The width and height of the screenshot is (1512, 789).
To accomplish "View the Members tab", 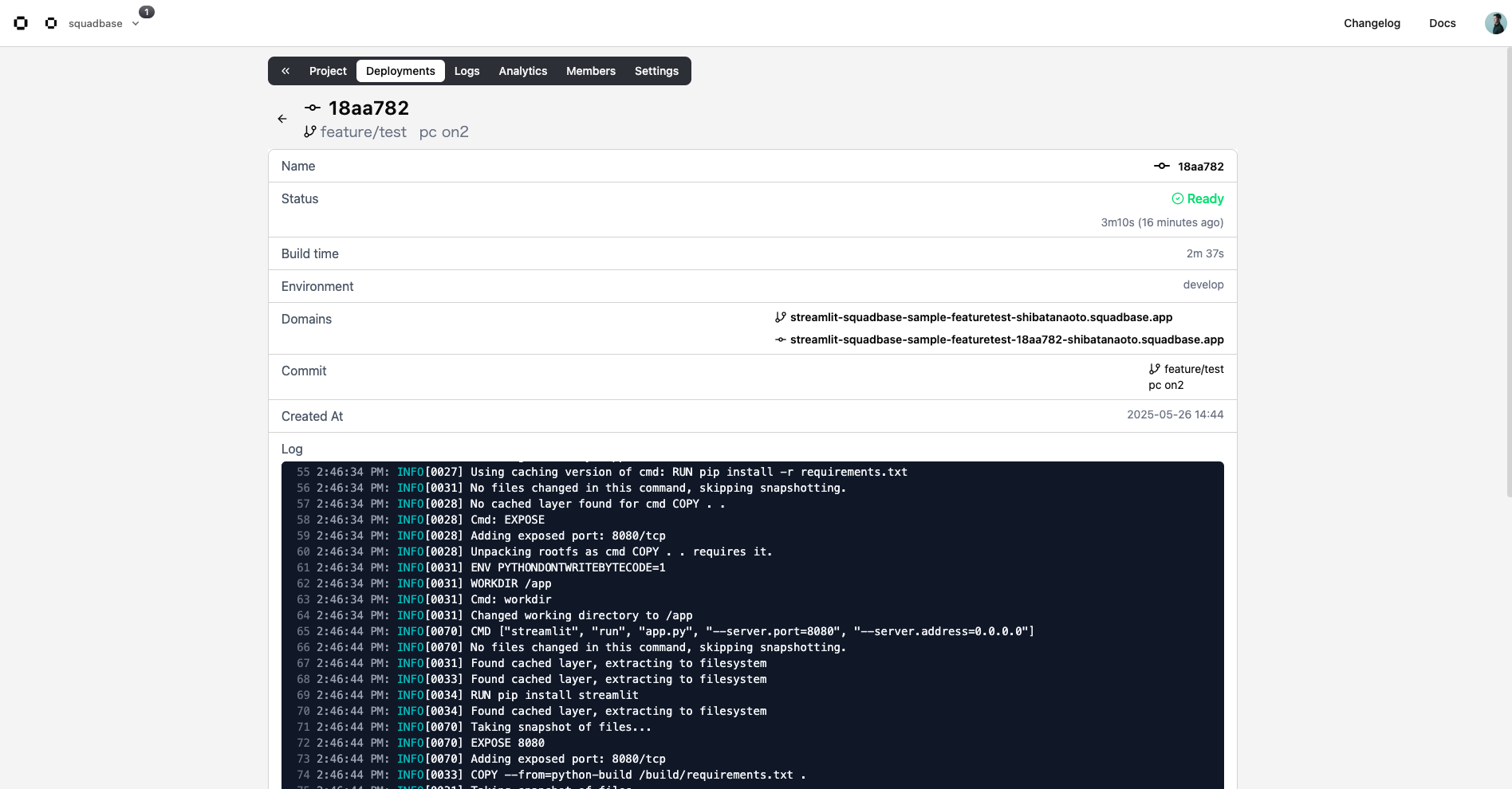I will tap(591, 71).
